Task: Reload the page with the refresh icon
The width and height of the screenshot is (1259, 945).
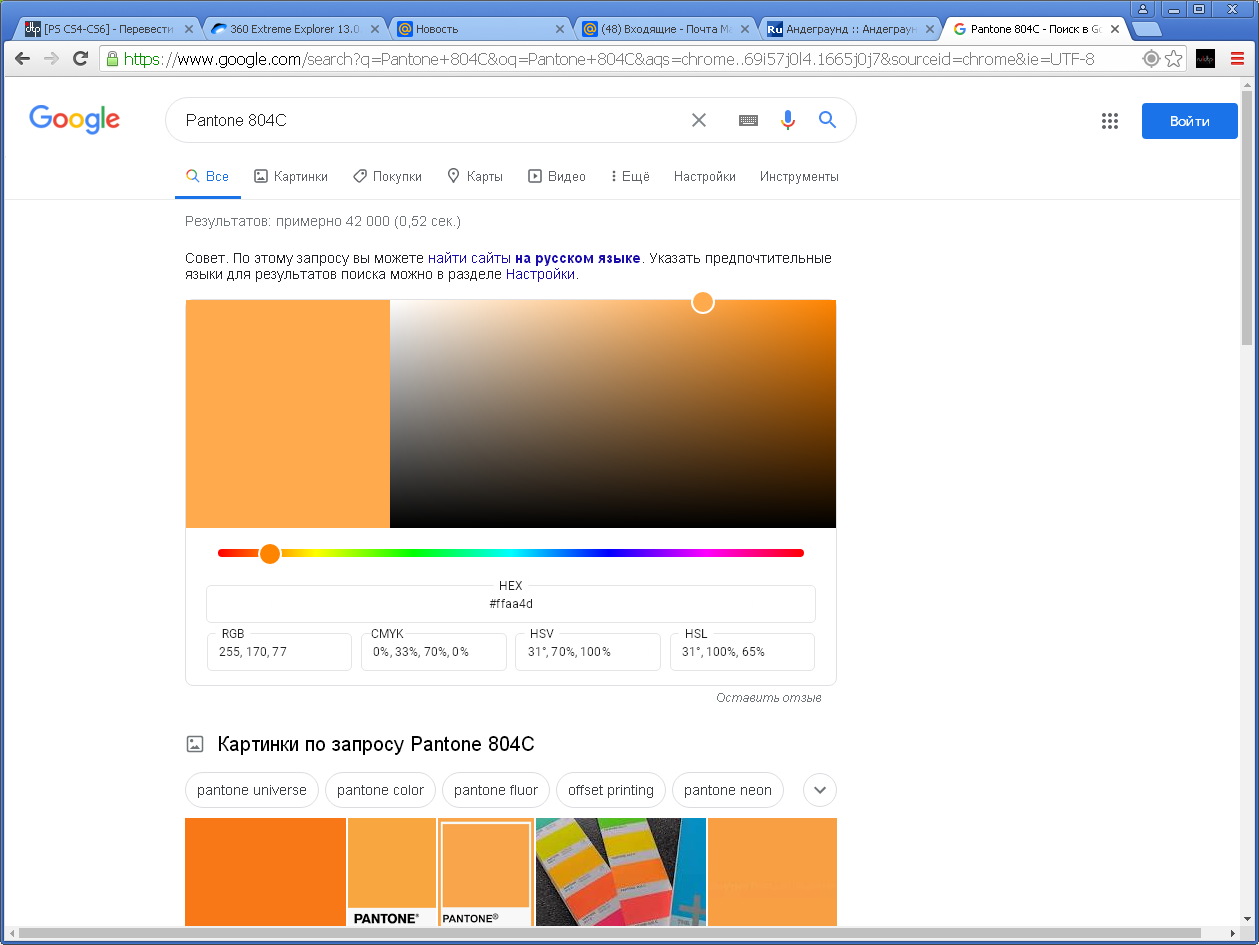Action: click(x=79, y=59)
